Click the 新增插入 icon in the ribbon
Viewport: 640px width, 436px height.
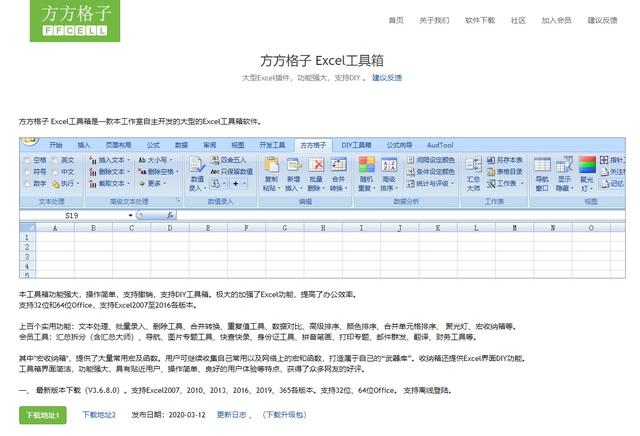coord(293,165)
